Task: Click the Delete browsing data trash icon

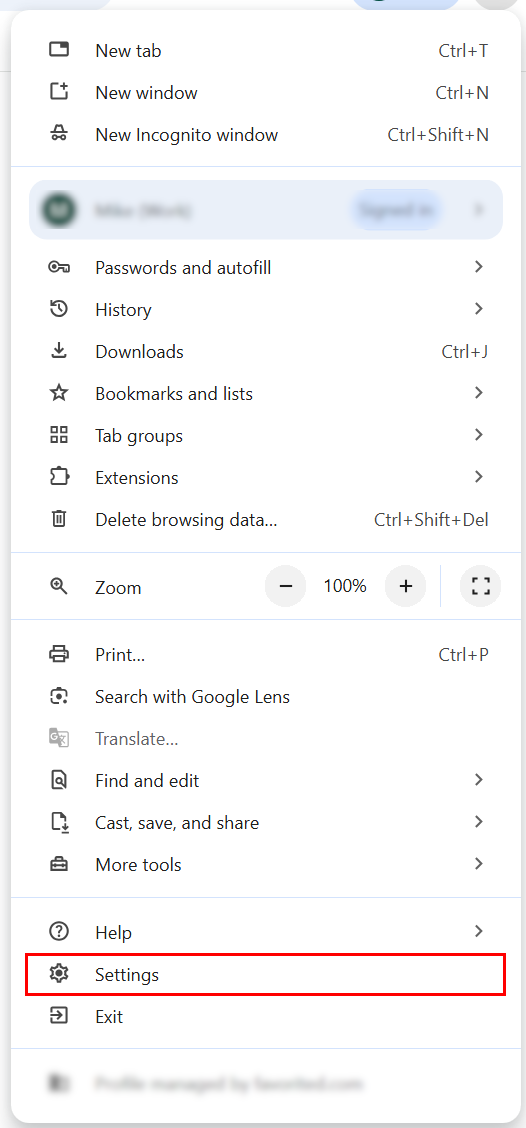Action: click(58, 519)
